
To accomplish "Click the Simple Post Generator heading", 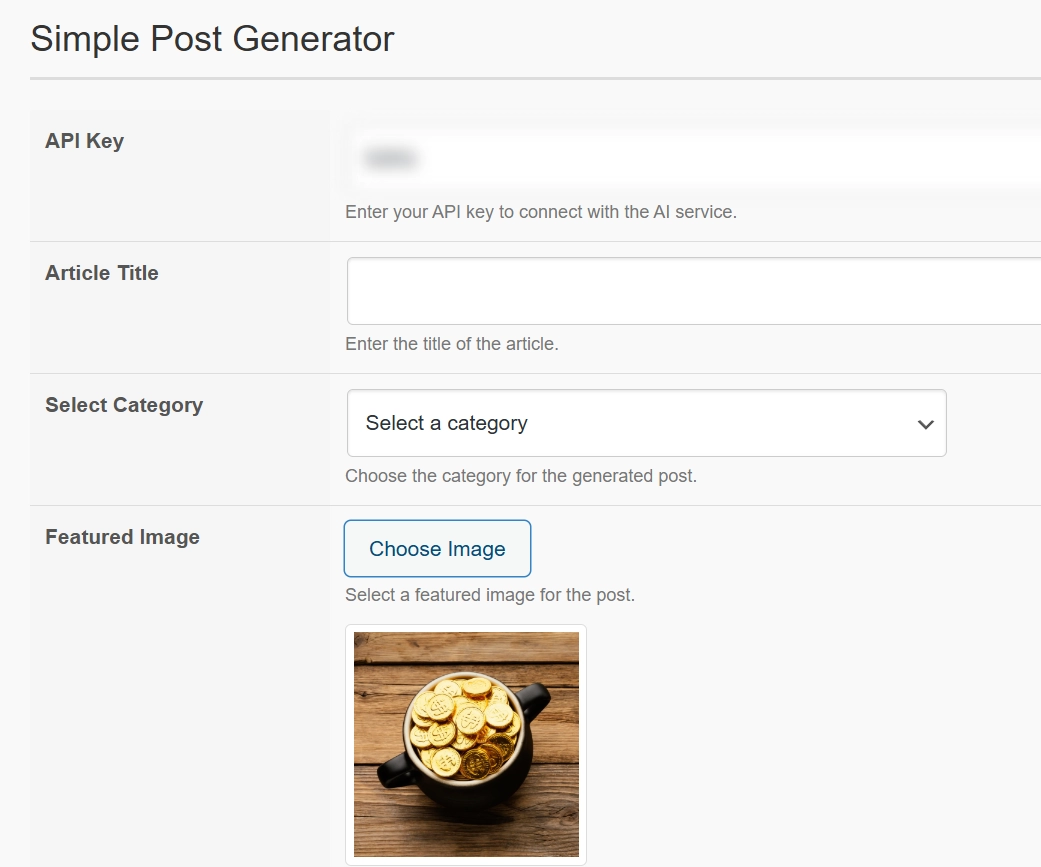I will click(212, 39).
